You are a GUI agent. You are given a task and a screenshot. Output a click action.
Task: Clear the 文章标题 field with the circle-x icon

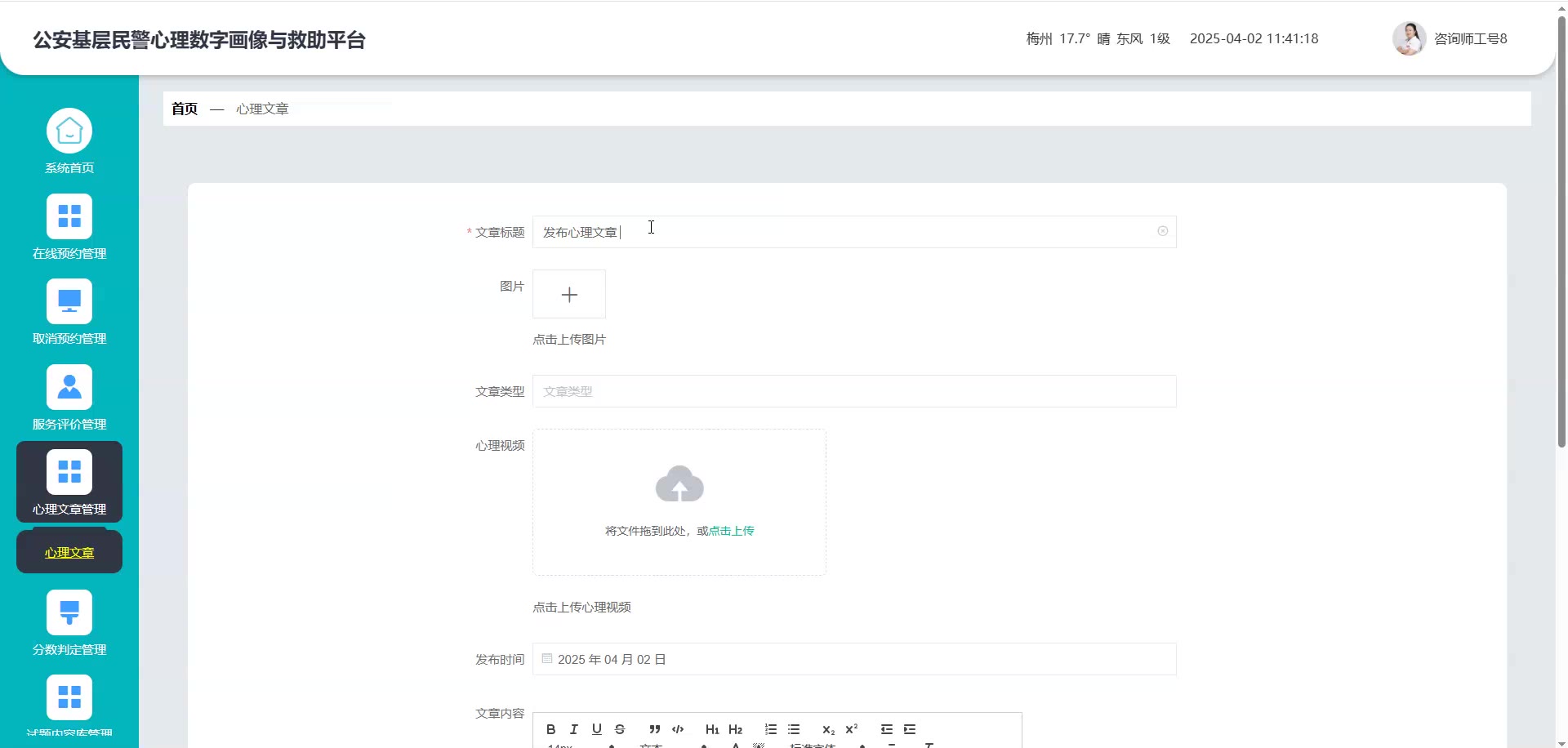1163,231
